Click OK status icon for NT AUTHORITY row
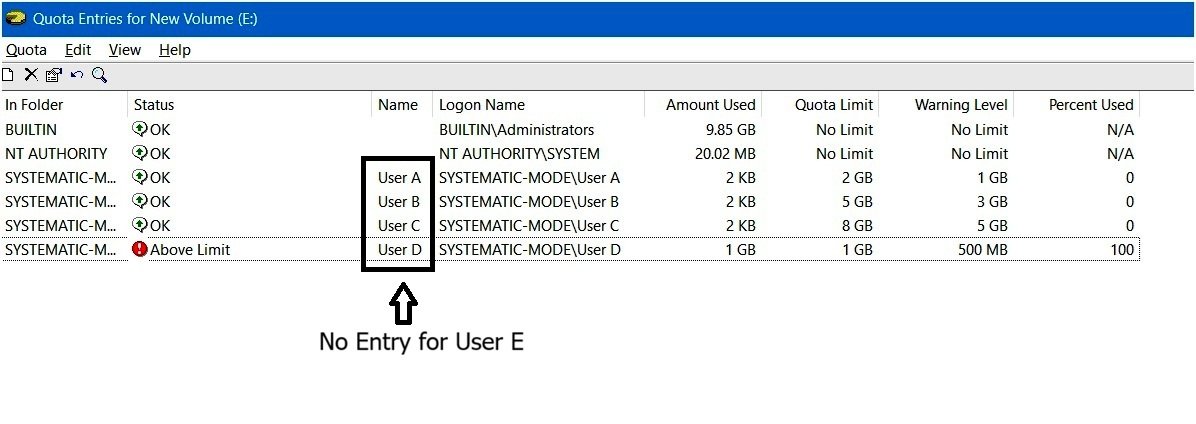 click(x=140, y=153)
